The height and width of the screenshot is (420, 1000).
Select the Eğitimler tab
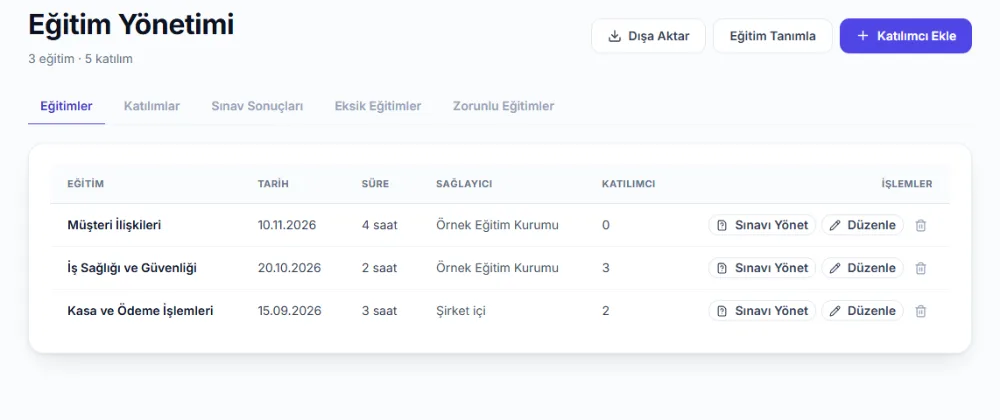(66, 106)
